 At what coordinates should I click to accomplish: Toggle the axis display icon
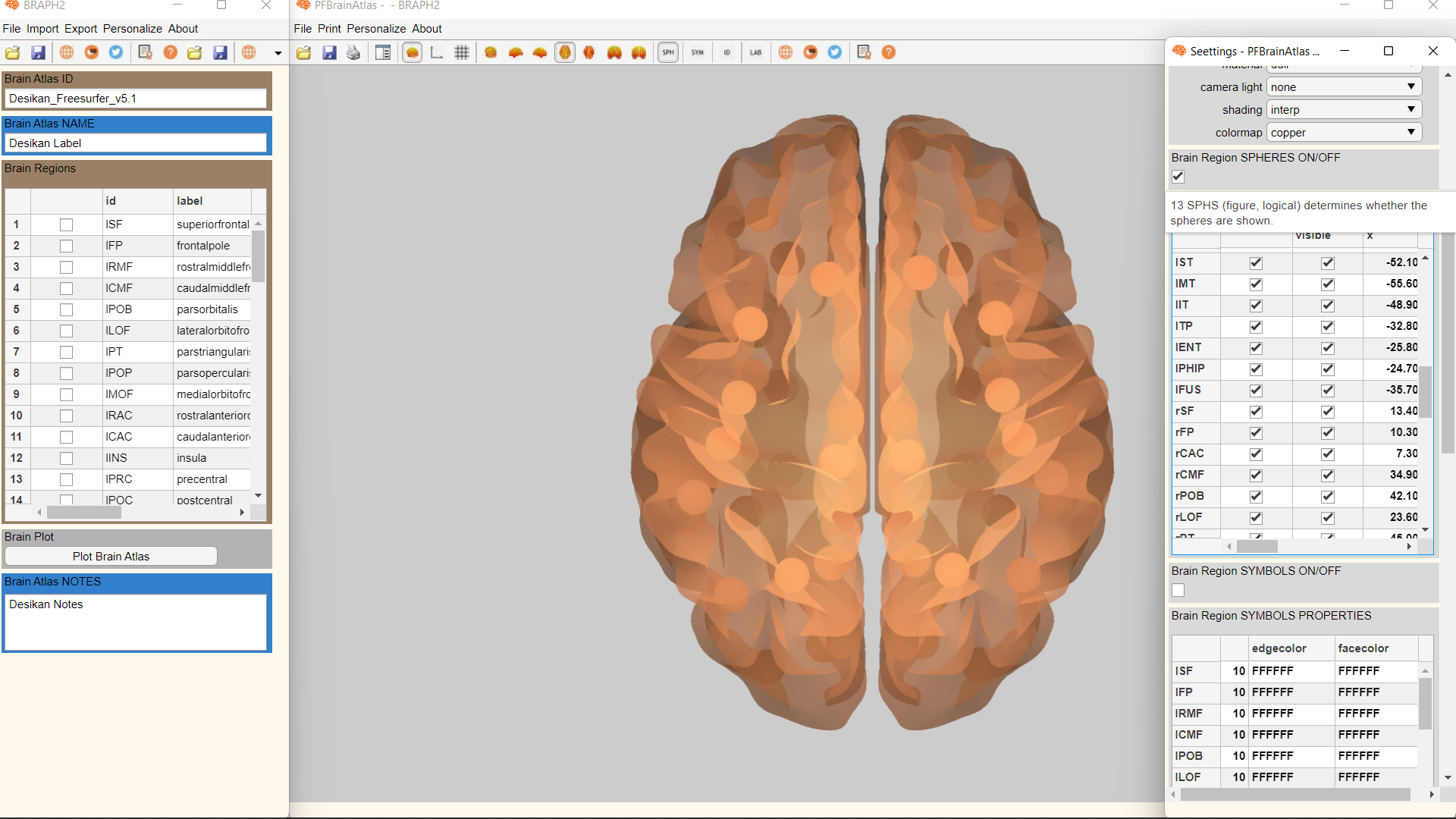437,52
